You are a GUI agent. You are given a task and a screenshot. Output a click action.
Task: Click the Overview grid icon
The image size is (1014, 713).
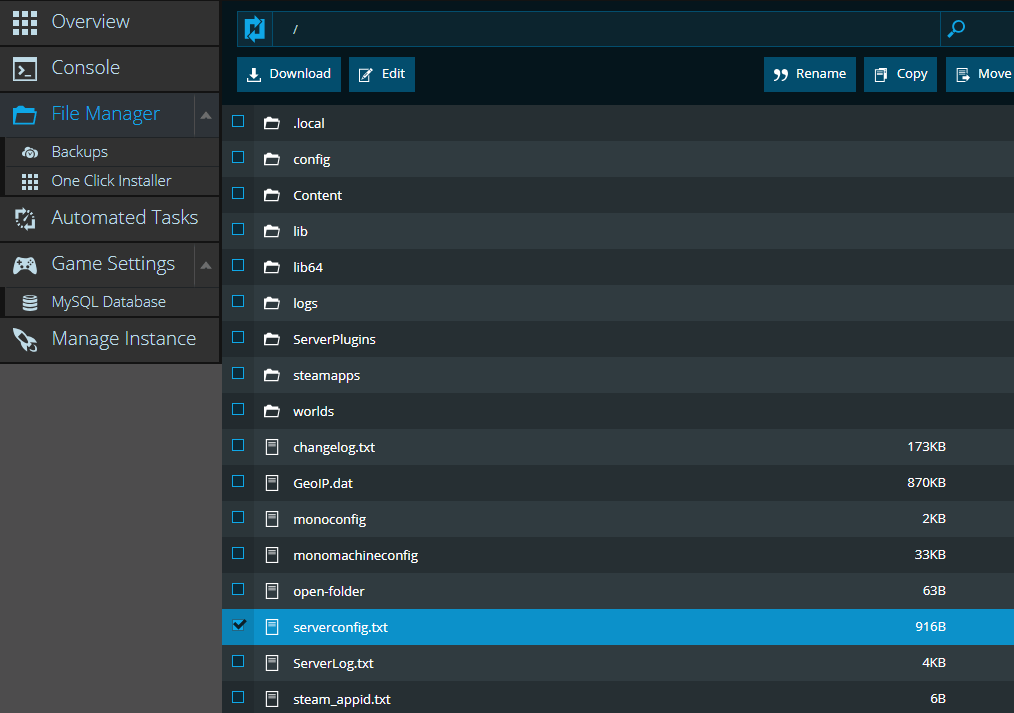pos(25,22)
